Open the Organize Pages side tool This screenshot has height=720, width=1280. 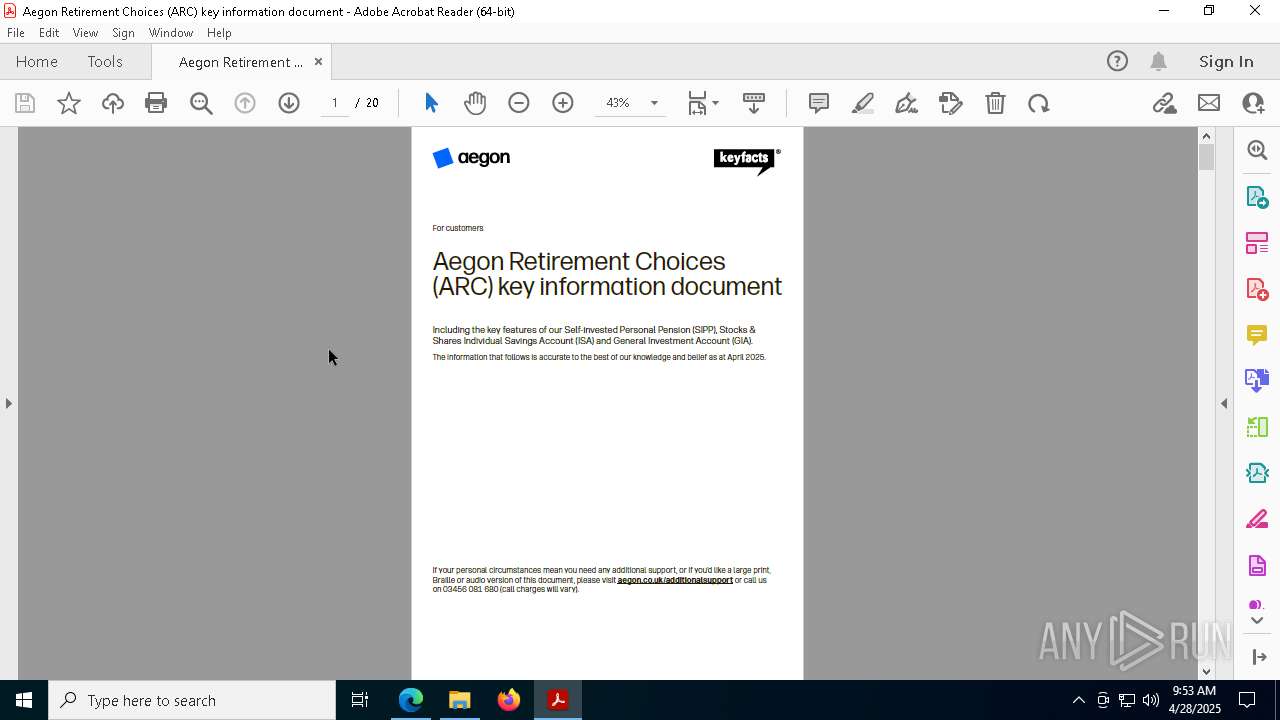[1257, 243]
